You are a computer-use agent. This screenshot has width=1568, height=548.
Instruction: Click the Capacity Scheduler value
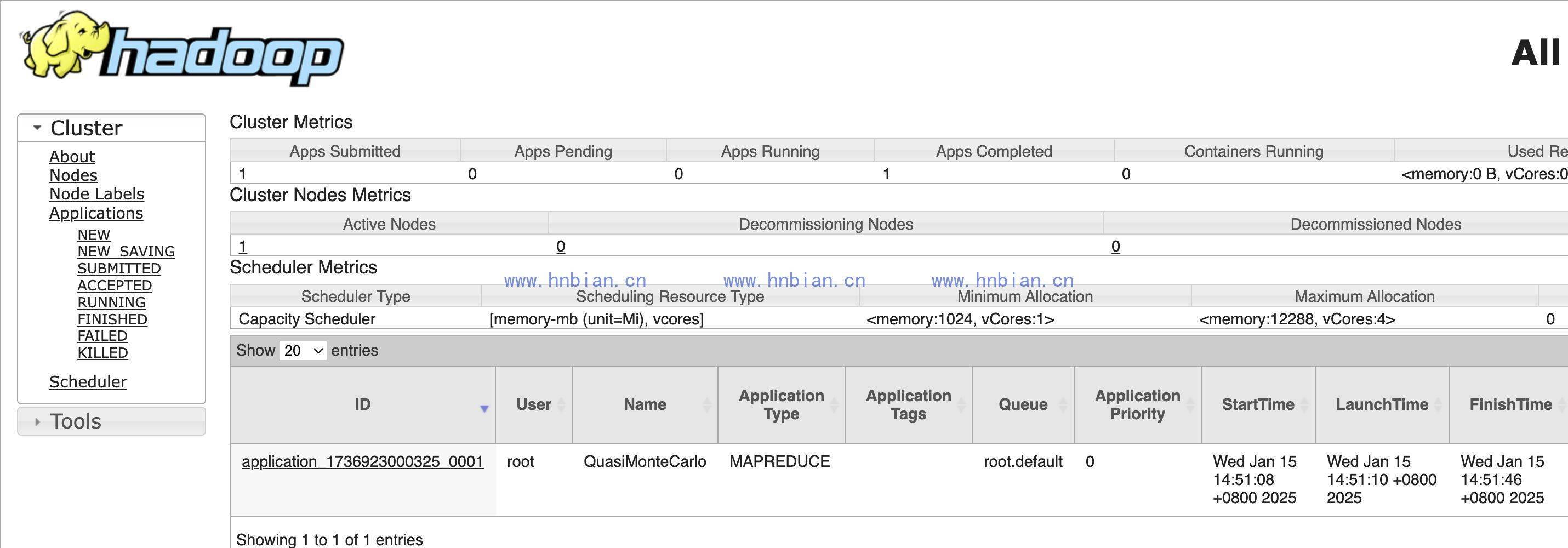point(307,319)
